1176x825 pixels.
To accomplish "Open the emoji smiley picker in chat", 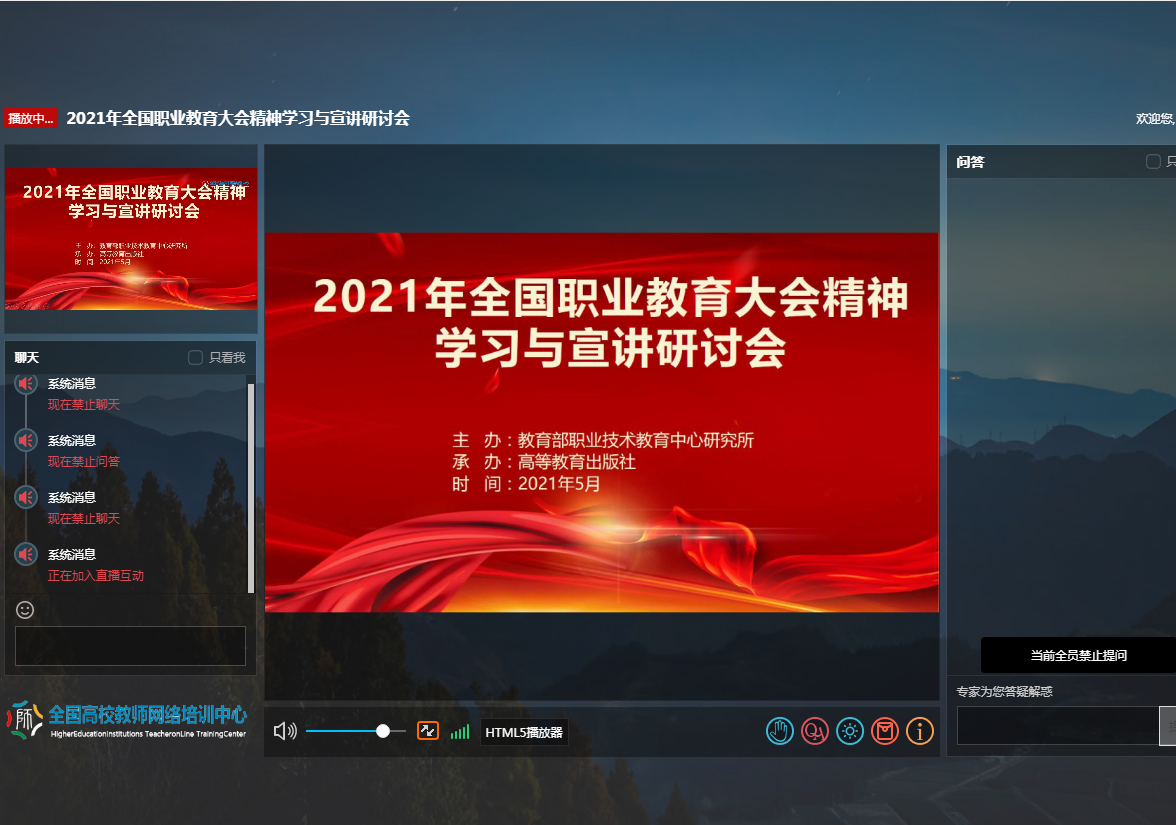I will 26,609.
